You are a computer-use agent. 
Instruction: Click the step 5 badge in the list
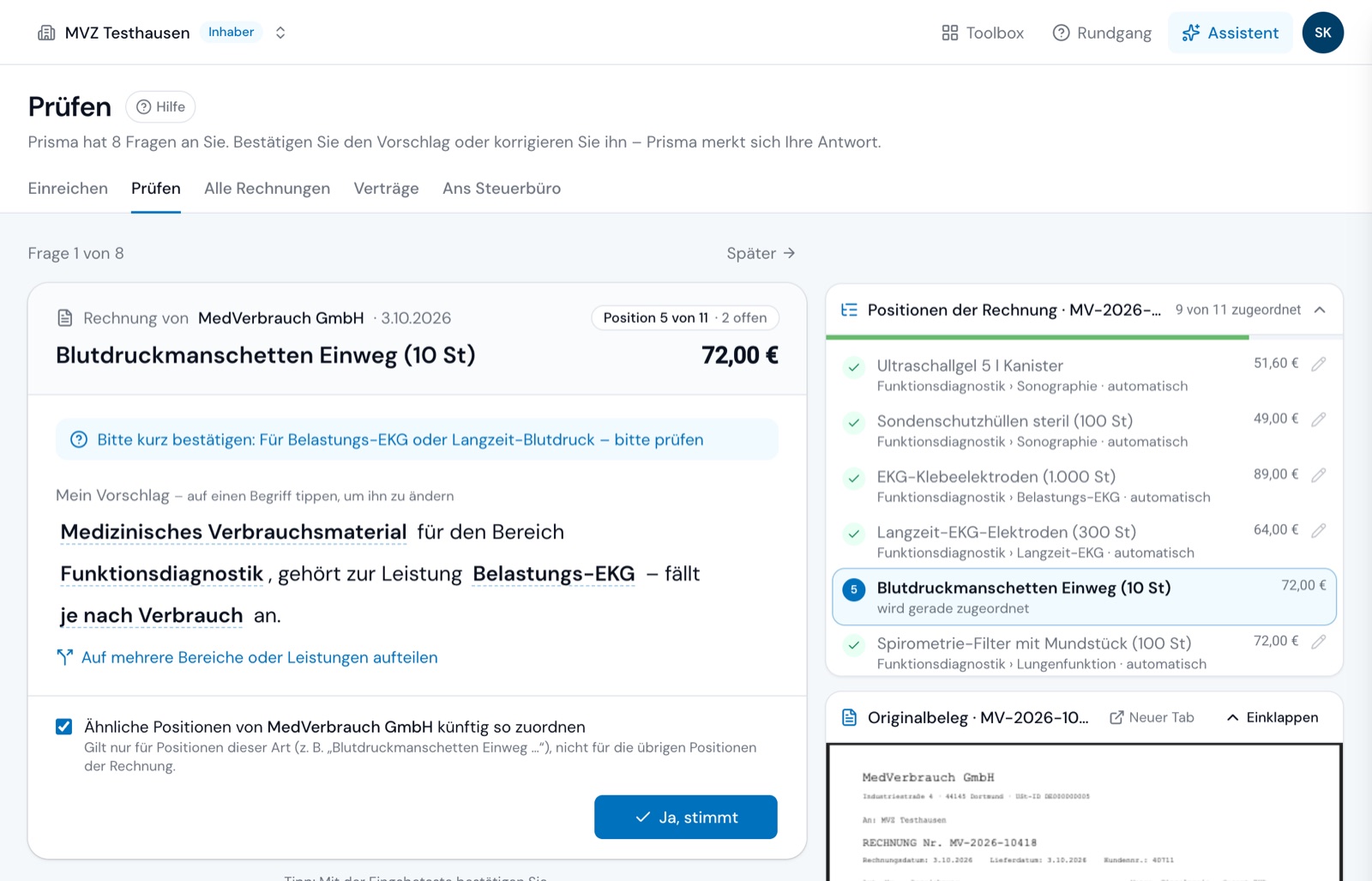tap(853, 589)
